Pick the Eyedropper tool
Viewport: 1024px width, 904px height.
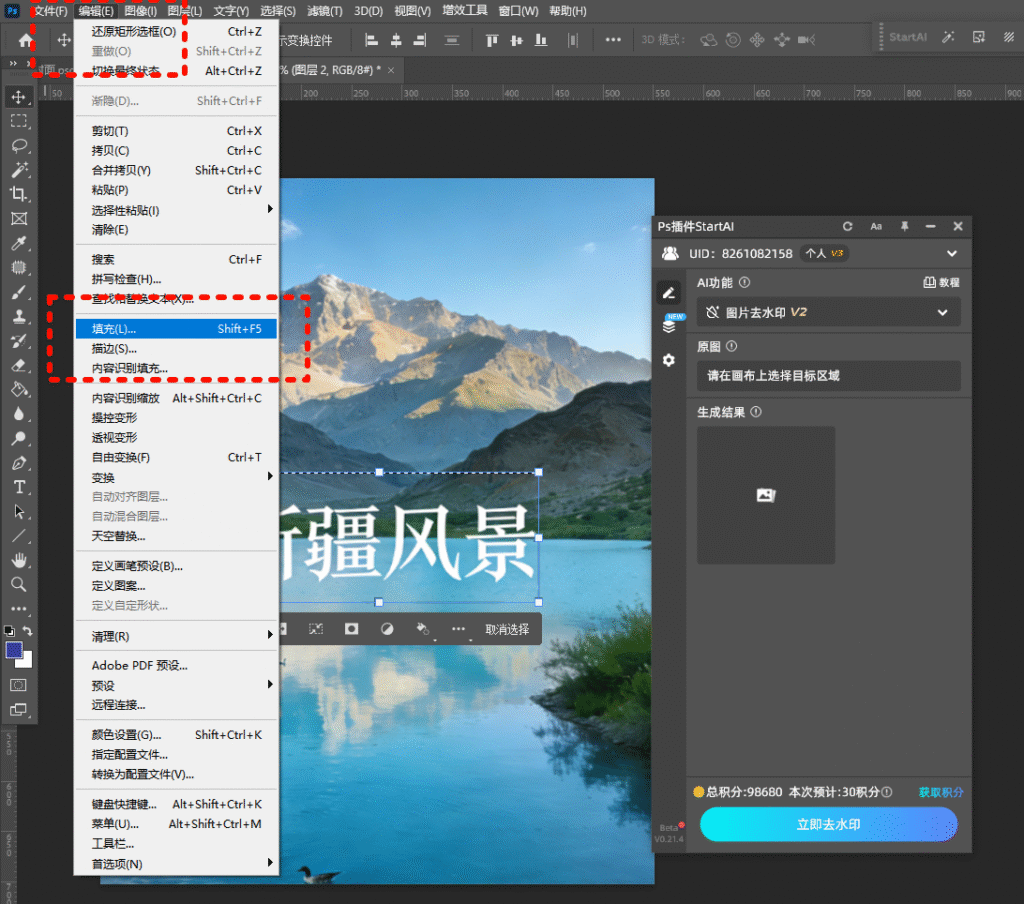[19, 243]
